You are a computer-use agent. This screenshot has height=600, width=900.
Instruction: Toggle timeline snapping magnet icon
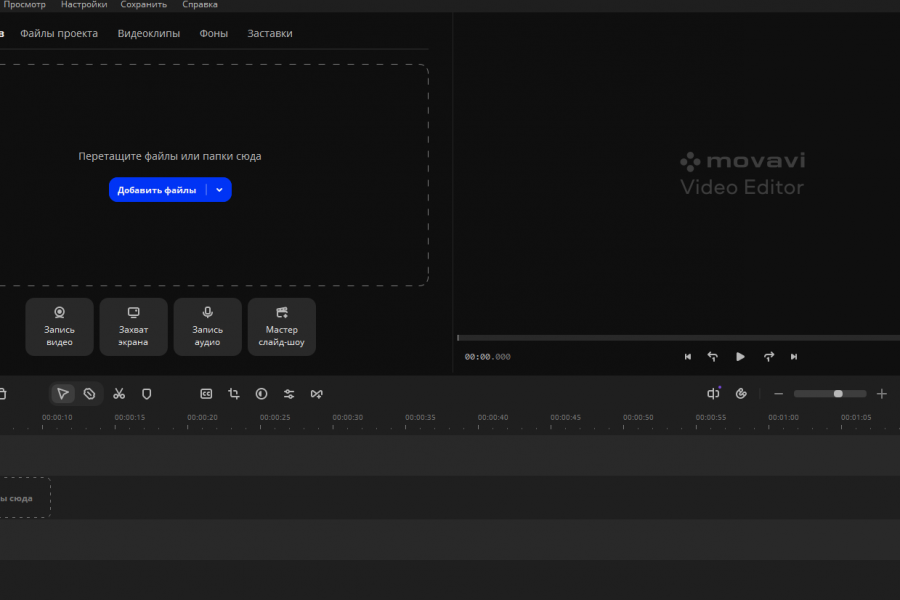741,394
